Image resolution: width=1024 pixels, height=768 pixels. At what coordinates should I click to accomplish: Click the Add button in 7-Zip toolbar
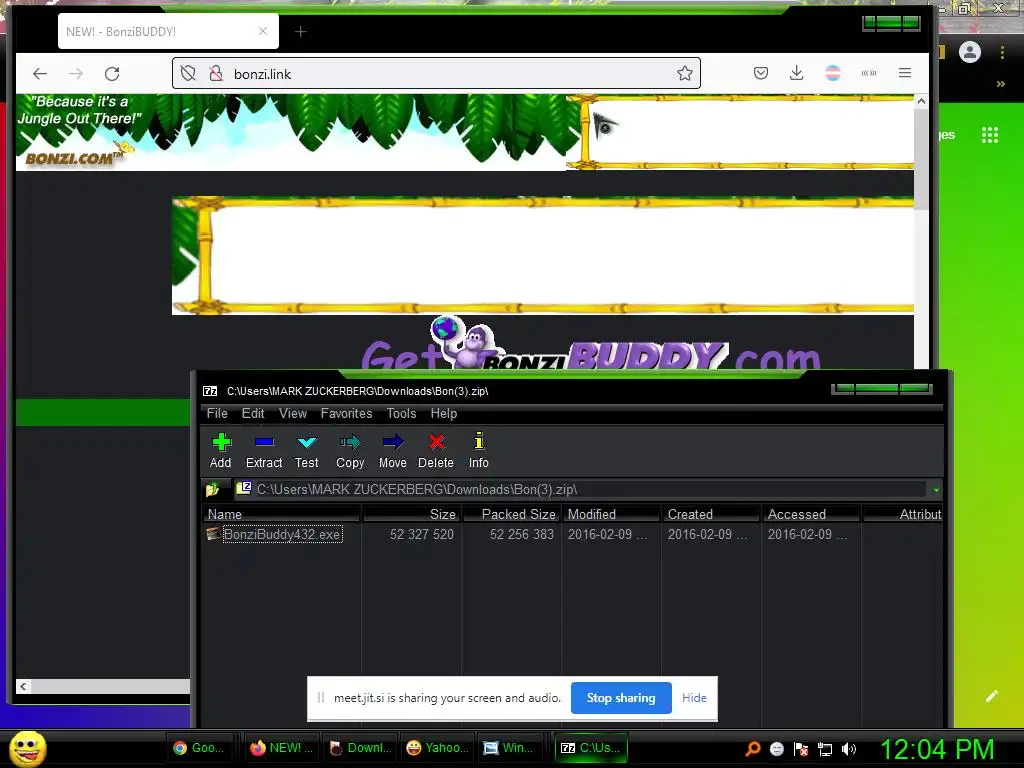click(221, 451)
